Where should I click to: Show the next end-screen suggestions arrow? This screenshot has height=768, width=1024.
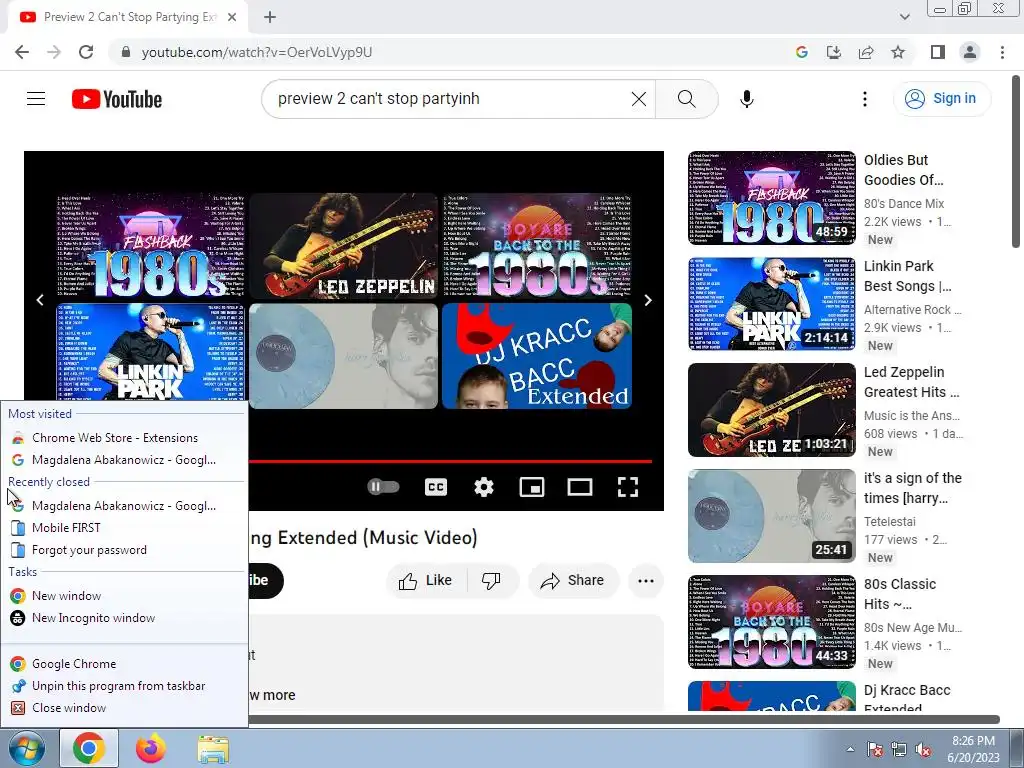[x=648, y=300]
